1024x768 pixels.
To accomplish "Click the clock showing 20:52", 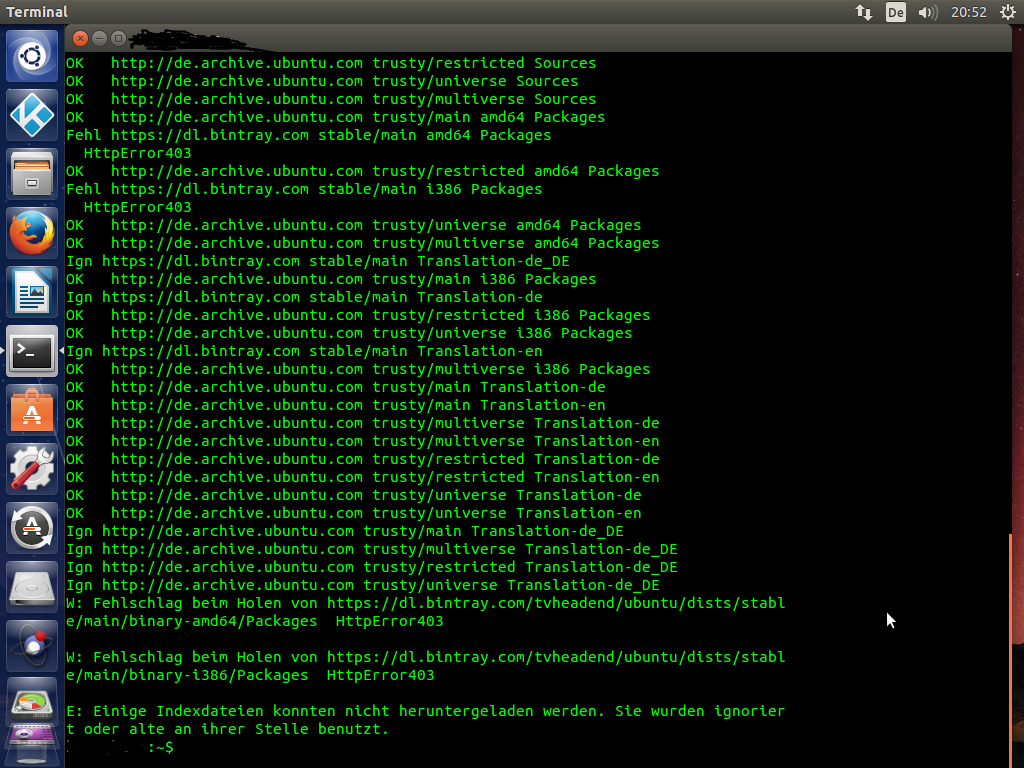I will point(968,12).
